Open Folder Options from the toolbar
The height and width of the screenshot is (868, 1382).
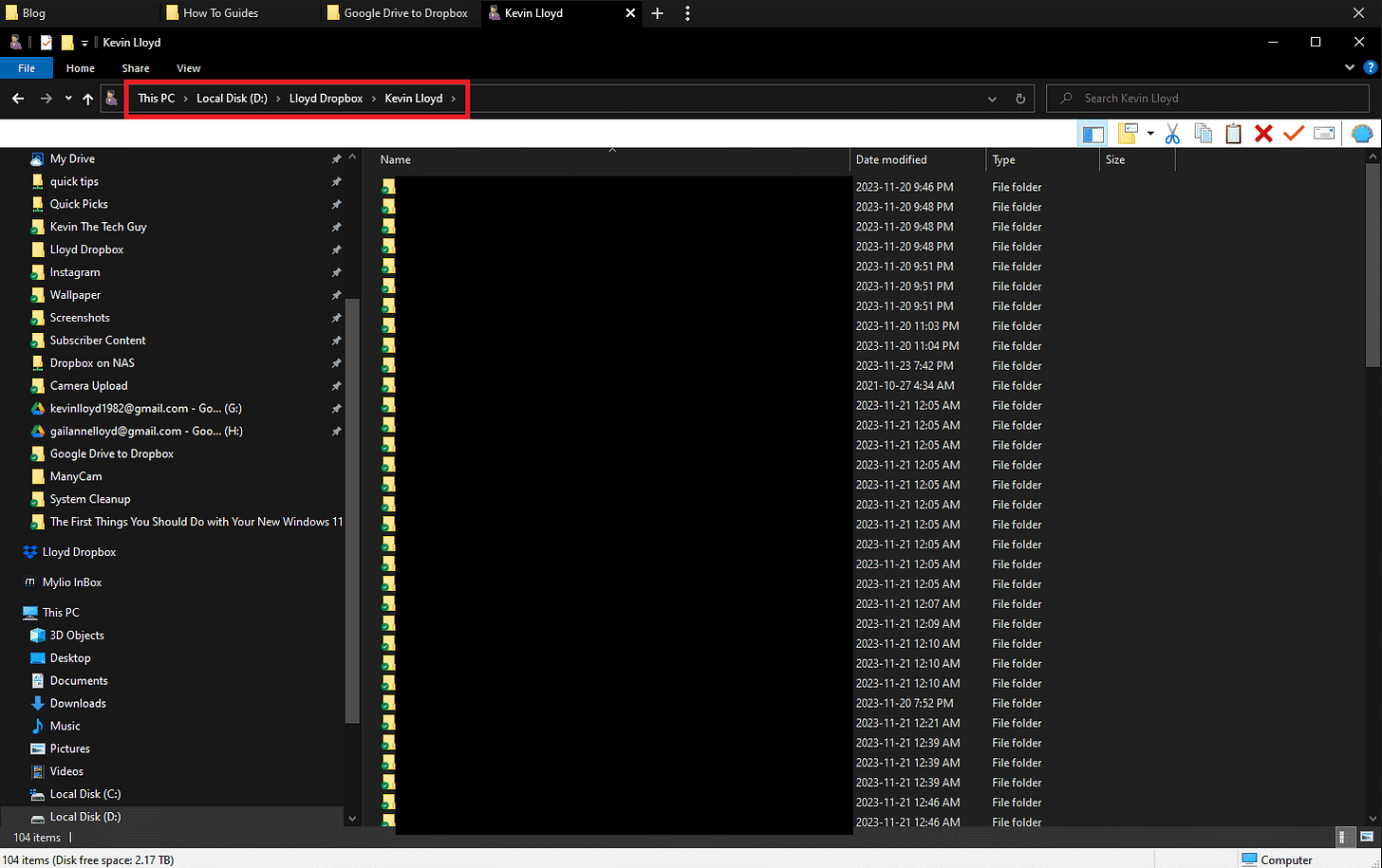(x=1128, y=134)
